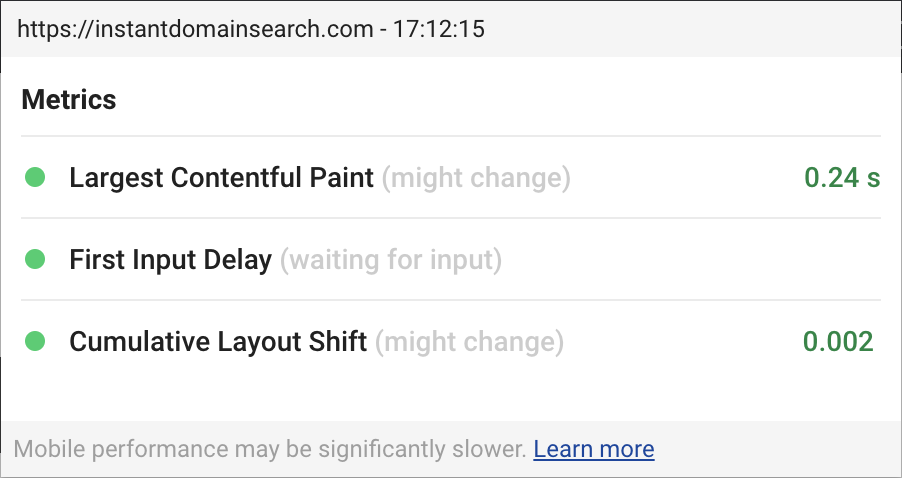Image resolution: width=902 pixels, height=478 pixels.
Task: Click the (might change) note beside CLS
Action: [469, 341]
